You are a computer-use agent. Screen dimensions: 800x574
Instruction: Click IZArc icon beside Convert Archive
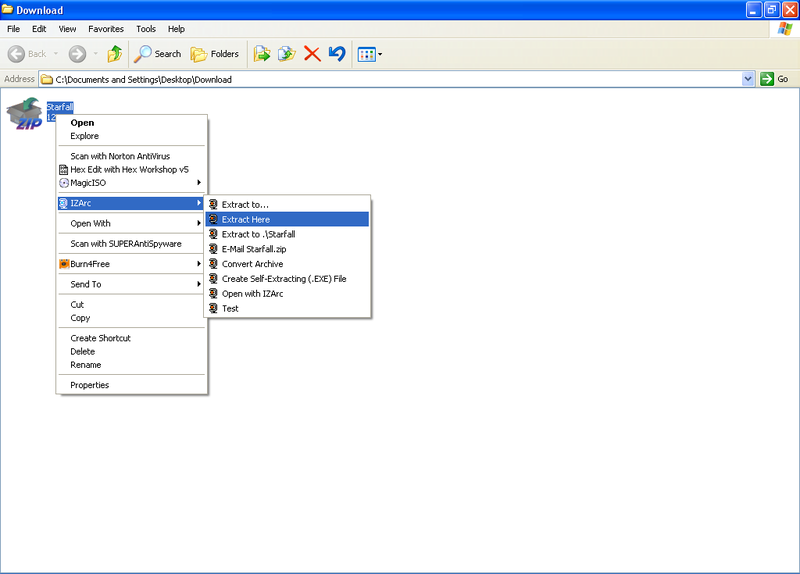pos(213,264)
